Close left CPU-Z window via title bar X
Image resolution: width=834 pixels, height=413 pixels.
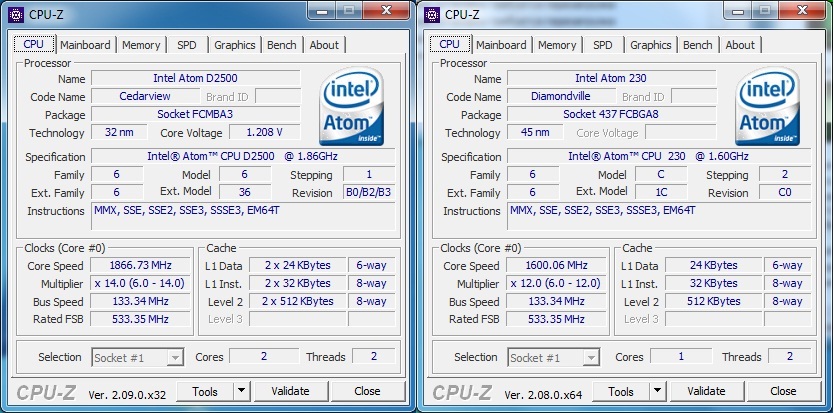pos(386,10)
